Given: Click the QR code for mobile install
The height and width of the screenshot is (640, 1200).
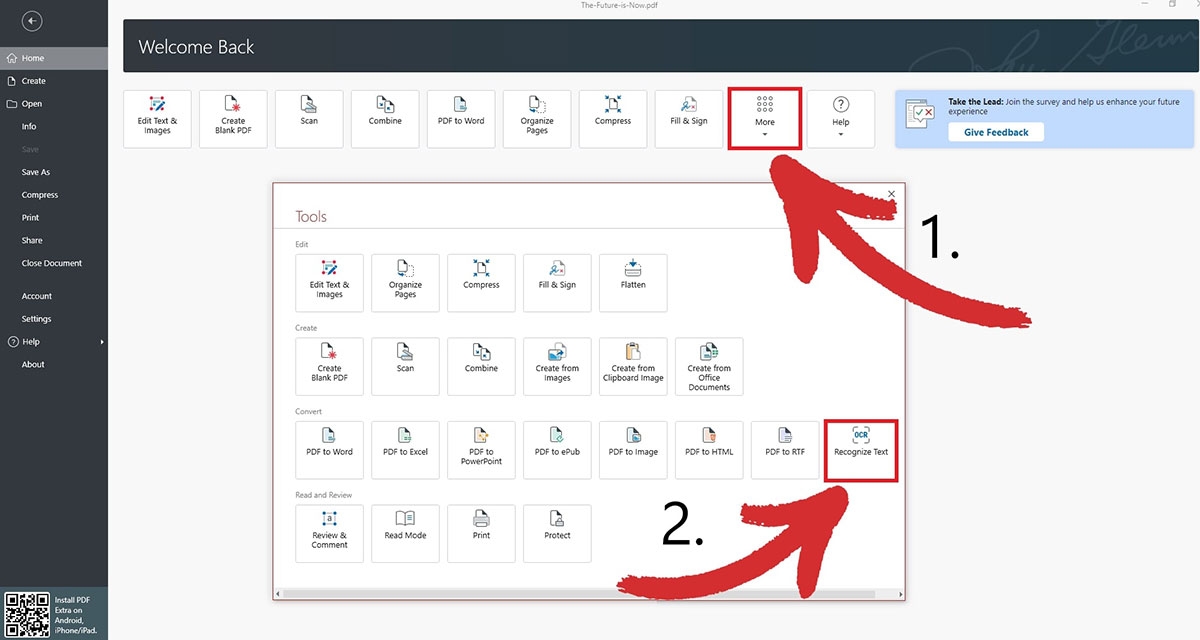Looking at the screenshot, I should [27, 613].
